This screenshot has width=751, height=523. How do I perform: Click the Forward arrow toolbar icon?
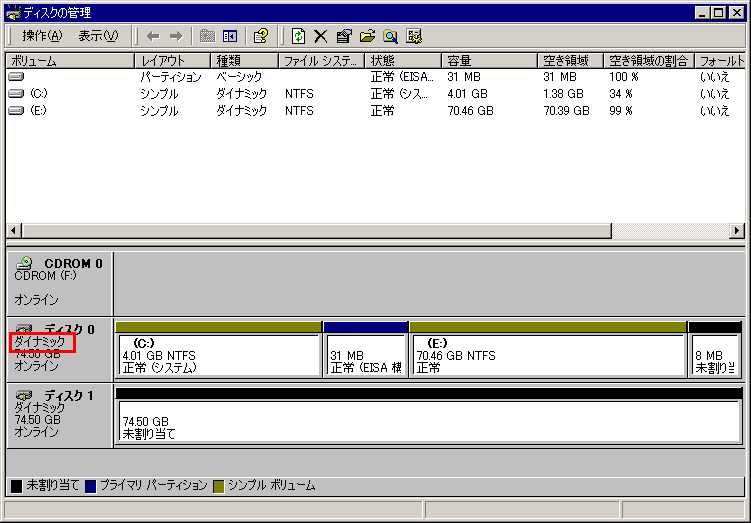tap(176, 36)
